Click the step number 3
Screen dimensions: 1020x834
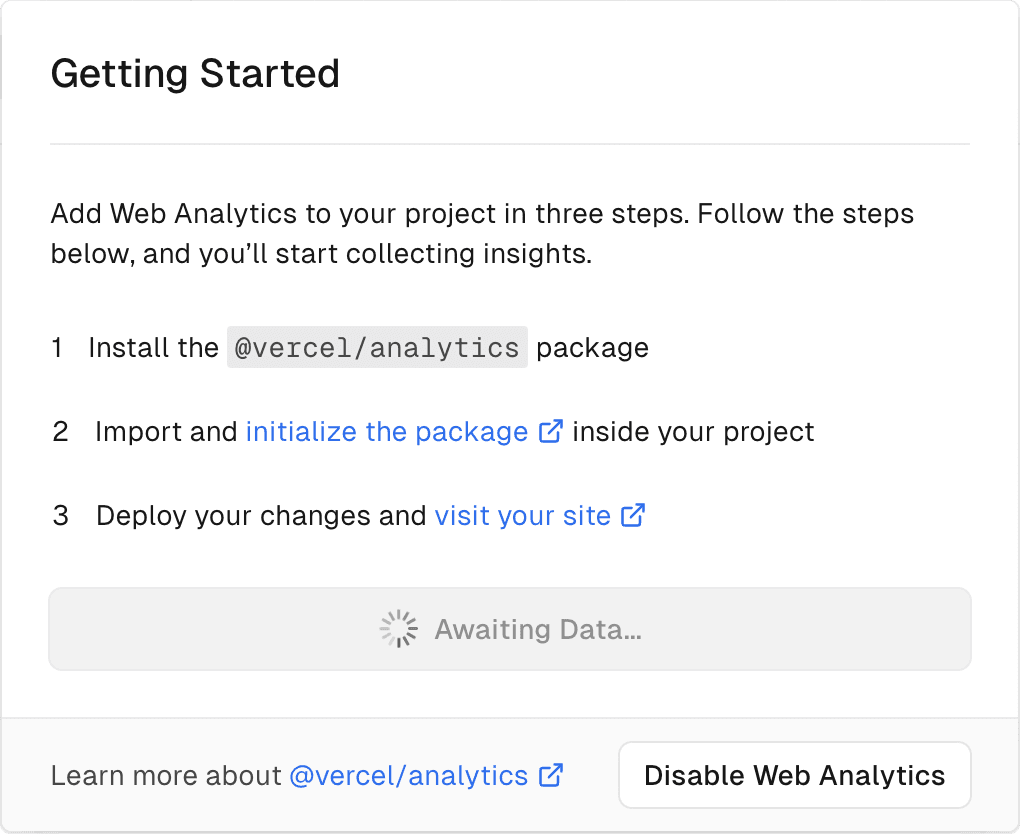click(60, 515)
